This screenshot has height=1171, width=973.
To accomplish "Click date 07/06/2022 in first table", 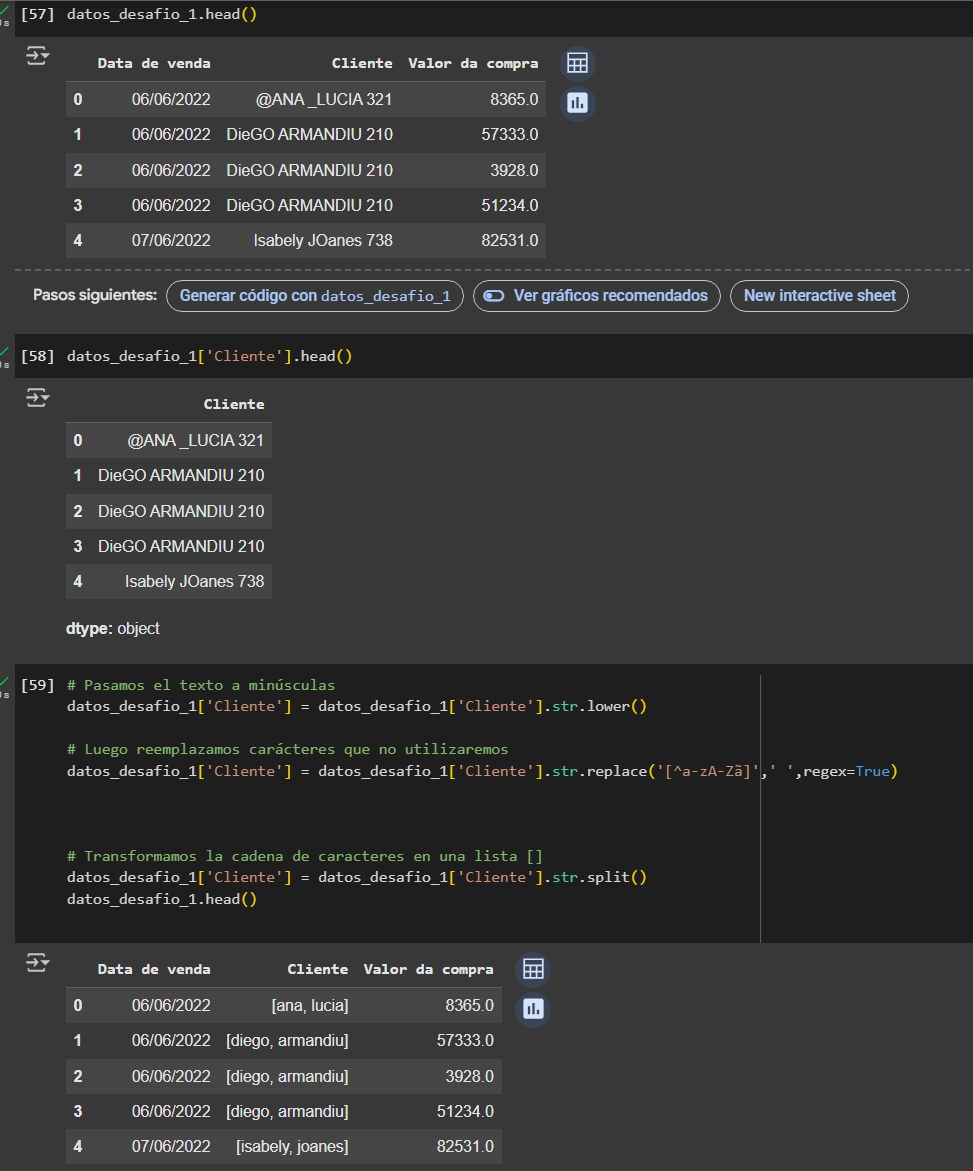I will click(171, 240).
